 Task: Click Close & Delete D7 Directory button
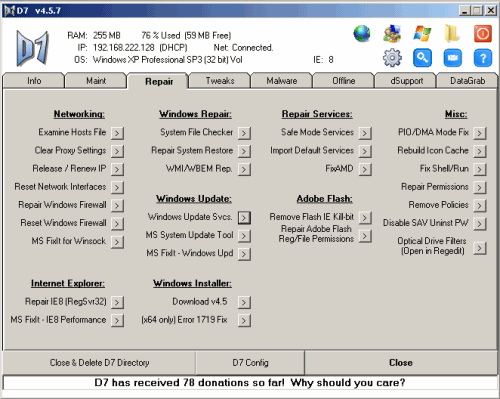(99, 362)
